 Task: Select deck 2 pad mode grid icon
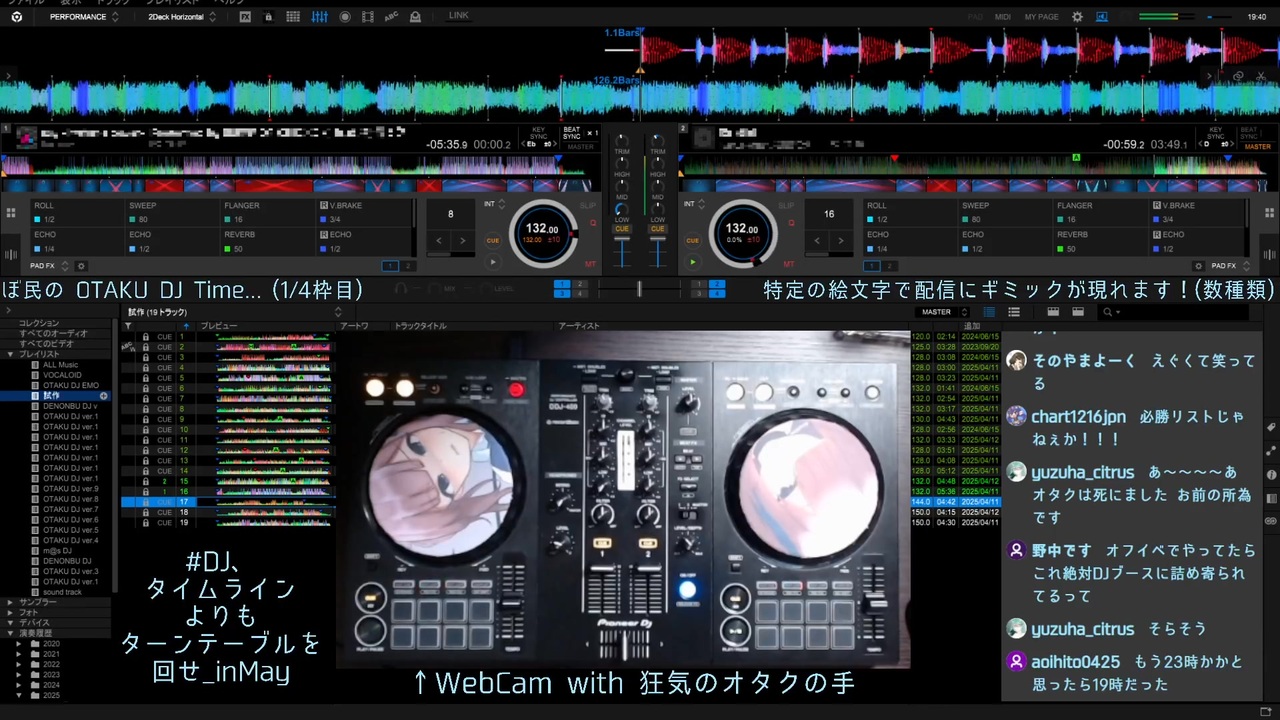coord(1268,213)
